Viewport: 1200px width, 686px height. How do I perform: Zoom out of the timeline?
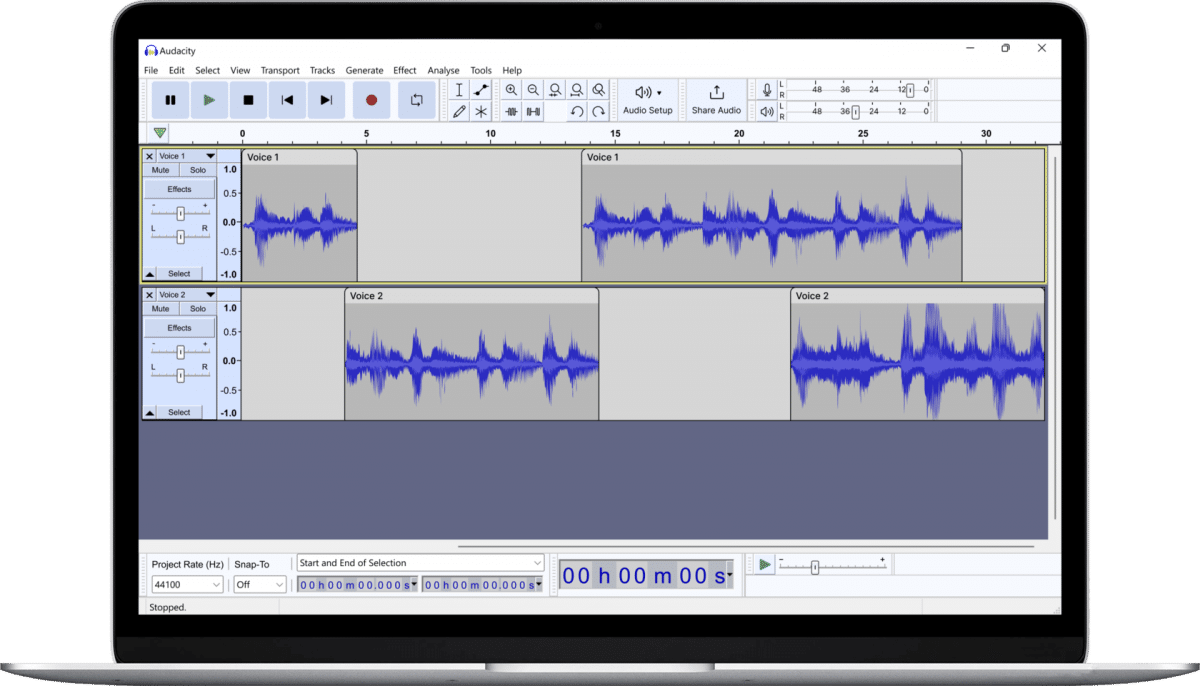[534, 90]
